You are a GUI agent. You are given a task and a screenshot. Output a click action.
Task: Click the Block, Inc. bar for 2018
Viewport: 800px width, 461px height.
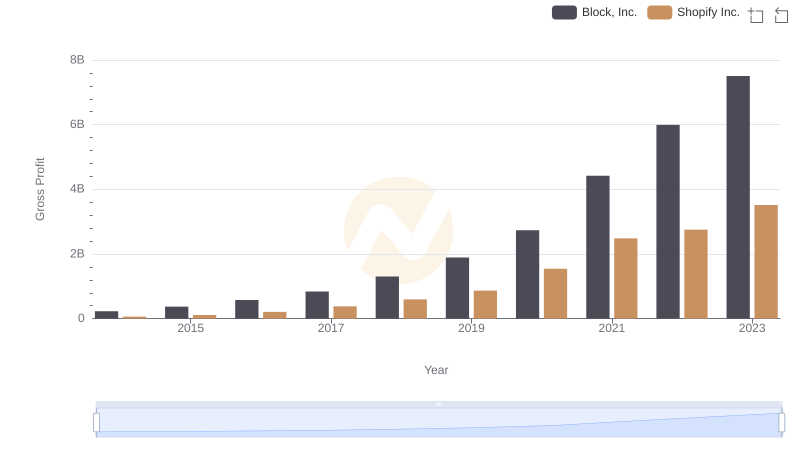click(x=387, y=298)
